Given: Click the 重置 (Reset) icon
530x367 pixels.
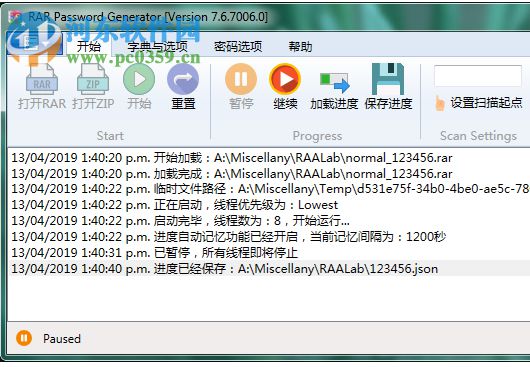Looking at the screenshot, I should click(183, 79).
